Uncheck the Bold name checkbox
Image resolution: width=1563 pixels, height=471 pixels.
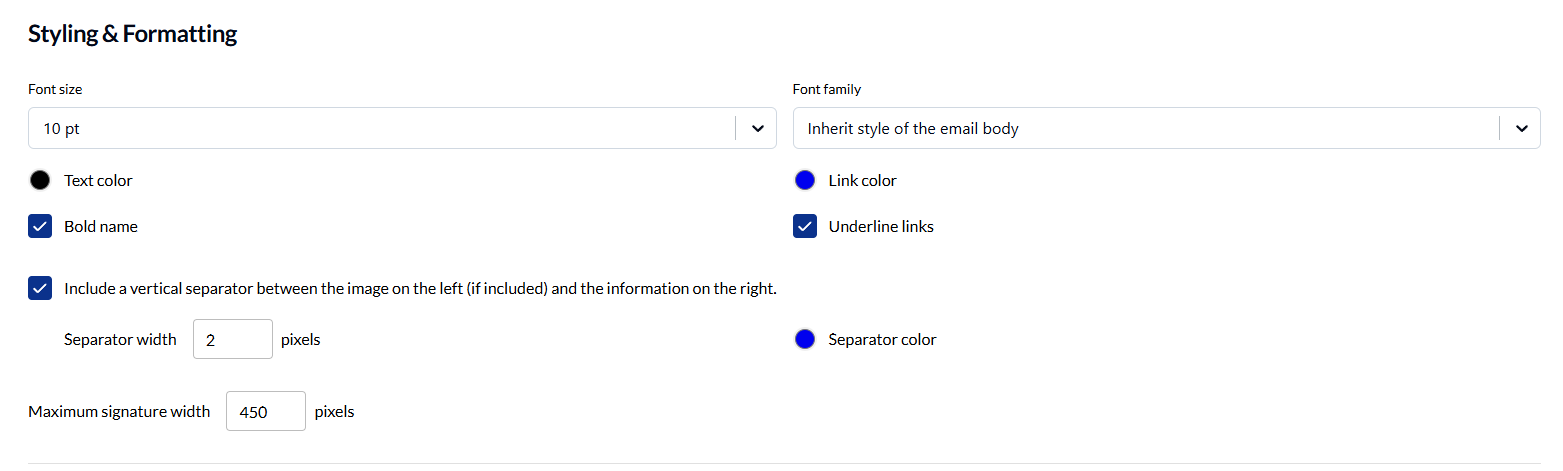tap(40, 227)
